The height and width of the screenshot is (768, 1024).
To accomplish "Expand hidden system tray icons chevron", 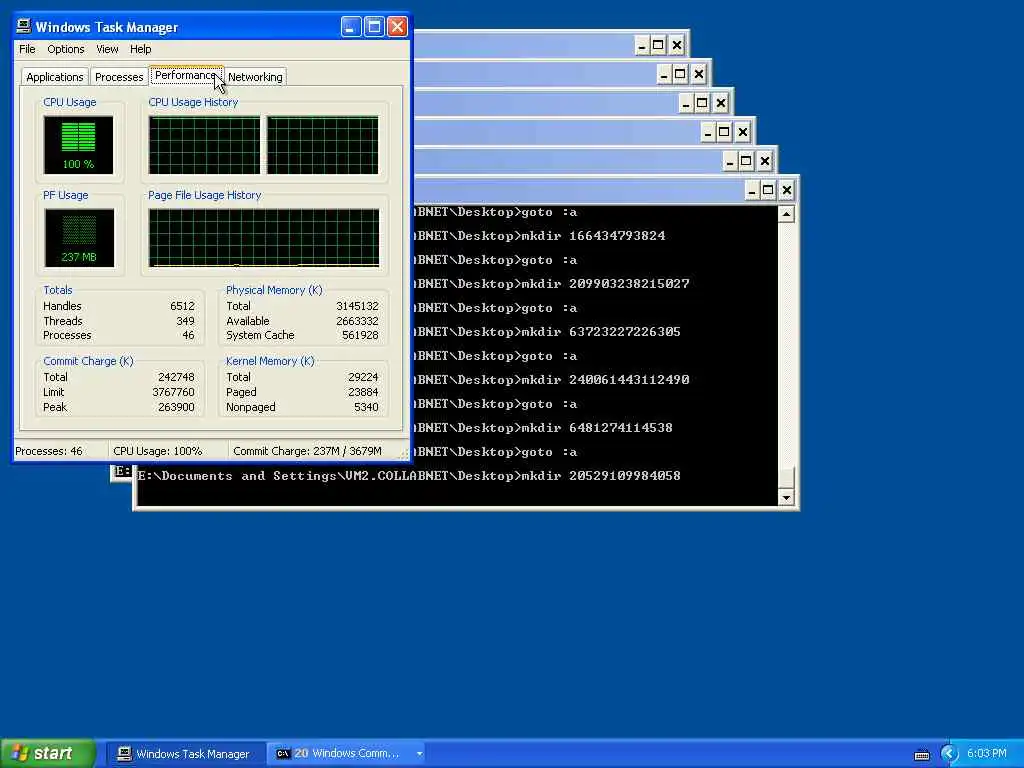I will pos(950,754).
